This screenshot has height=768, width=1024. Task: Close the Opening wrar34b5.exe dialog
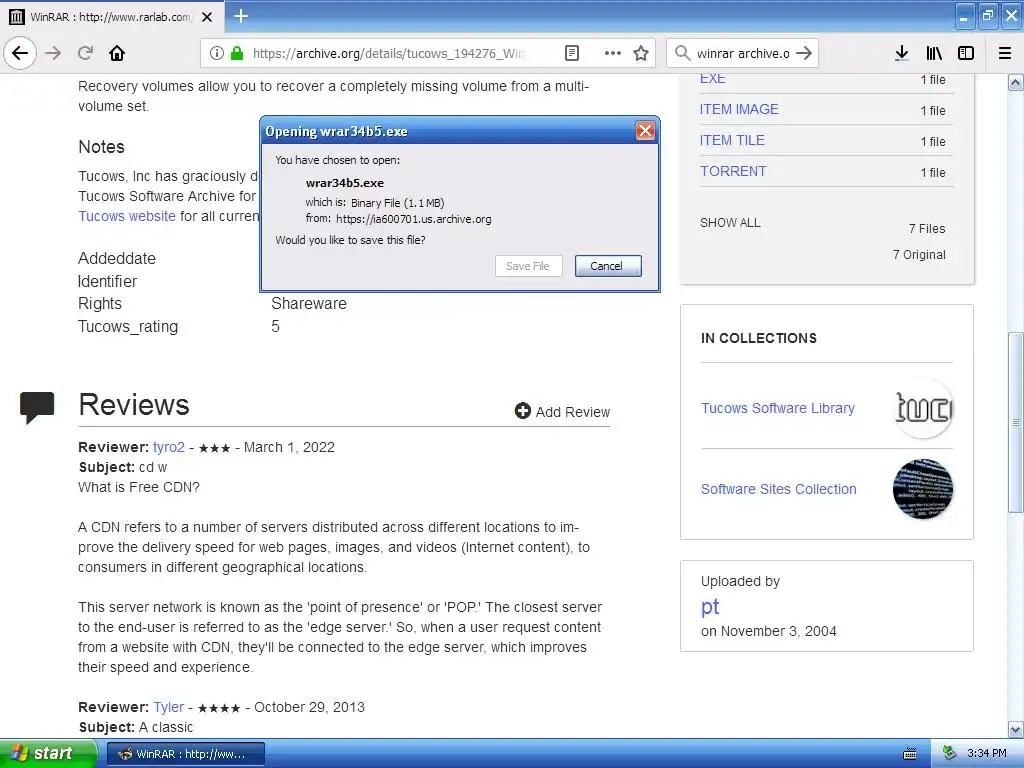(x=645, y=131)
